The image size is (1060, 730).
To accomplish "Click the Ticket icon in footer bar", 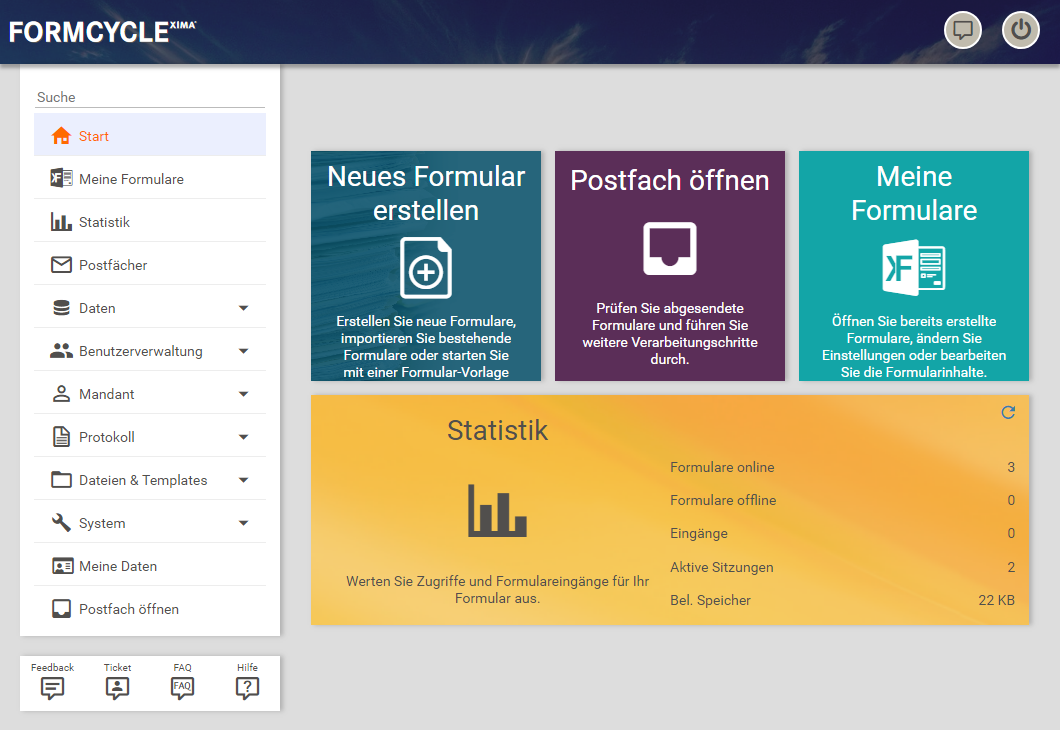I will click(x=117, y=687).
